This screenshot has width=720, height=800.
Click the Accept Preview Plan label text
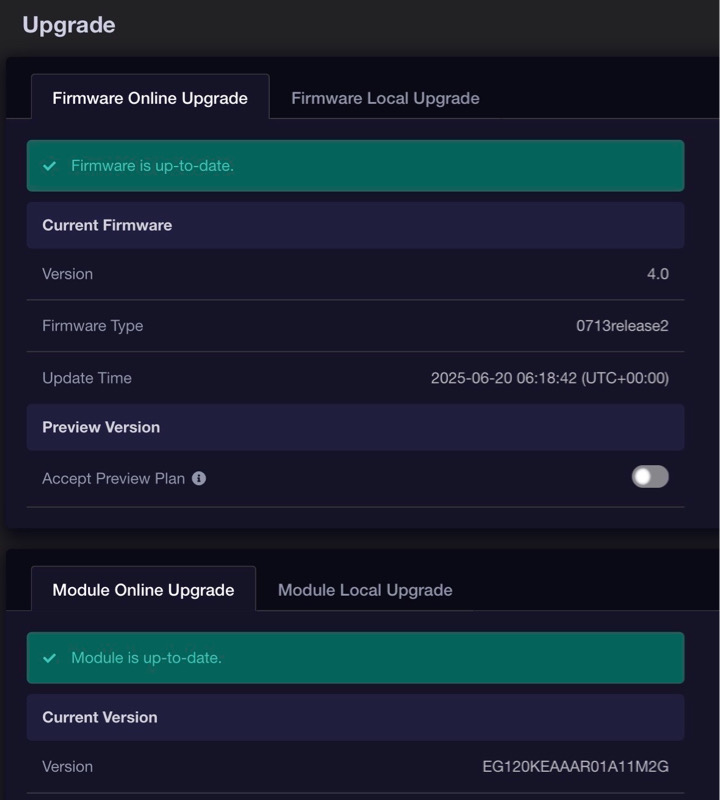point(113,478)
